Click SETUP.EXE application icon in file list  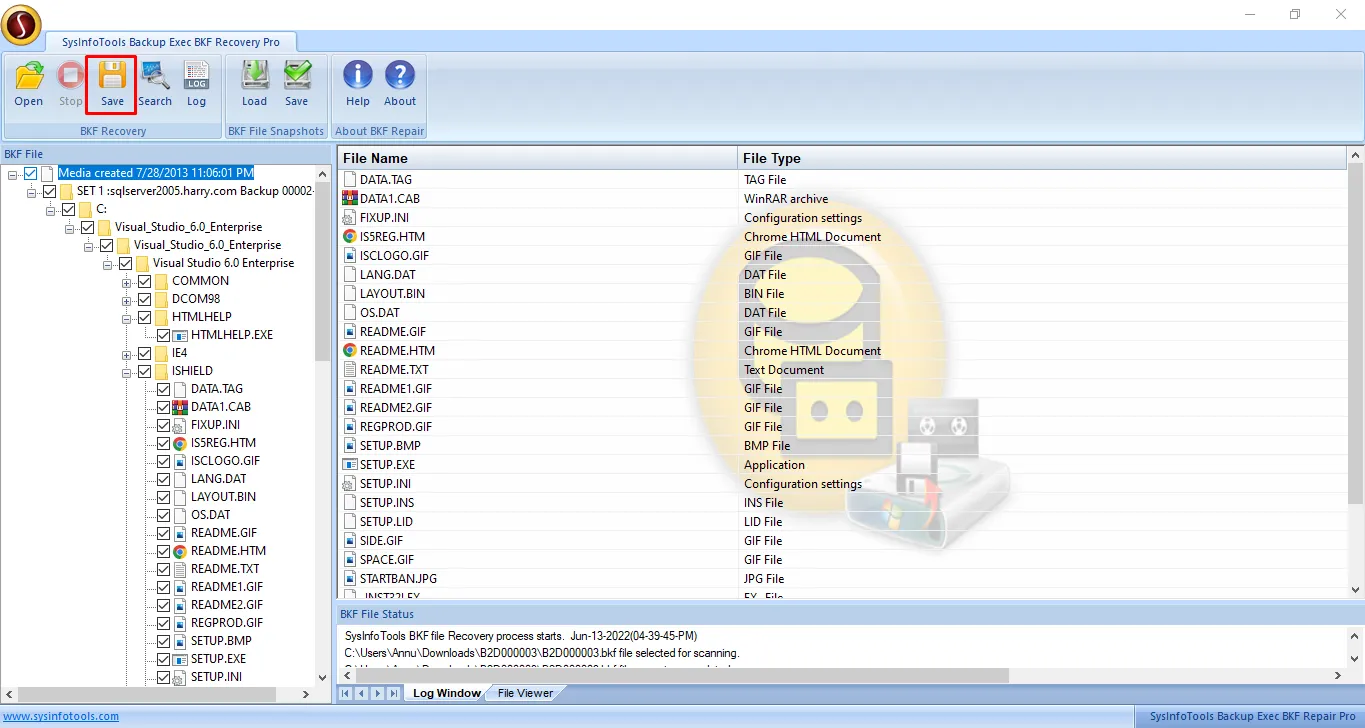tap(350, 465)
